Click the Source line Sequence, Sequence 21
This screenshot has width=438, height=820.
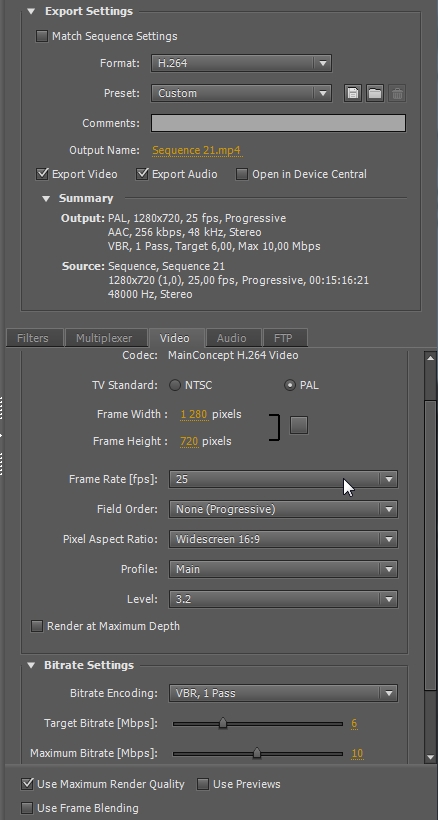pos(166,266)
